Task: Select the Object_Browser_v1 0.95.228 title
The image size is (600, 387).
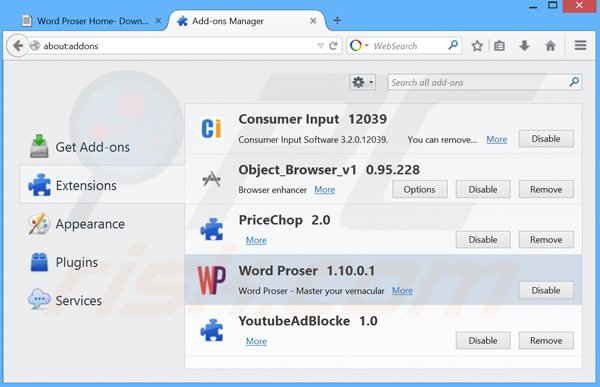Action: [329, 170]
